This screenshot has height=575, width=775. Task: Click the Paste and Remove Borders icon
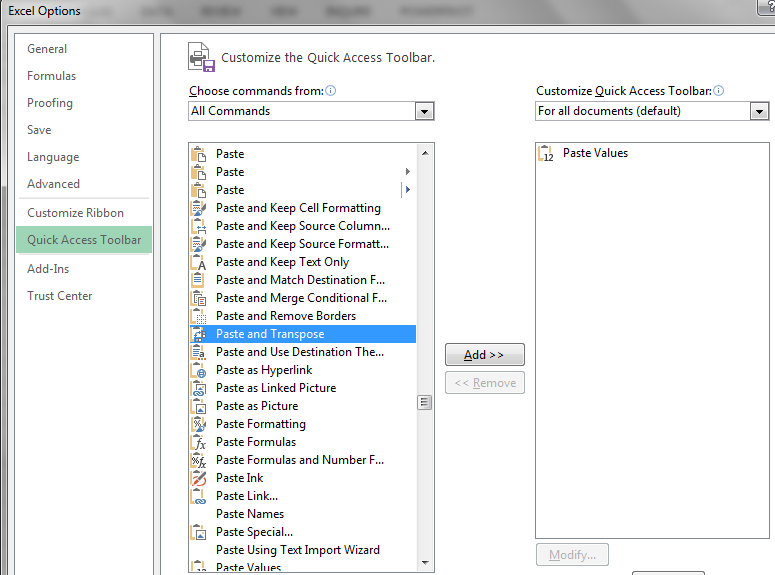click(x=199, y=316)
